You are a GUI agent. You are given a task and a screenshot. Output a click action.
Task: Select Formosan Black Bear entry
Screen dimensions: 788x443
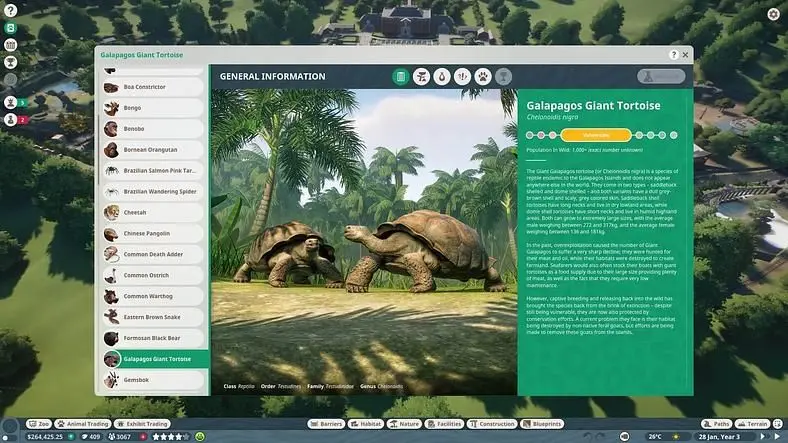153,338
